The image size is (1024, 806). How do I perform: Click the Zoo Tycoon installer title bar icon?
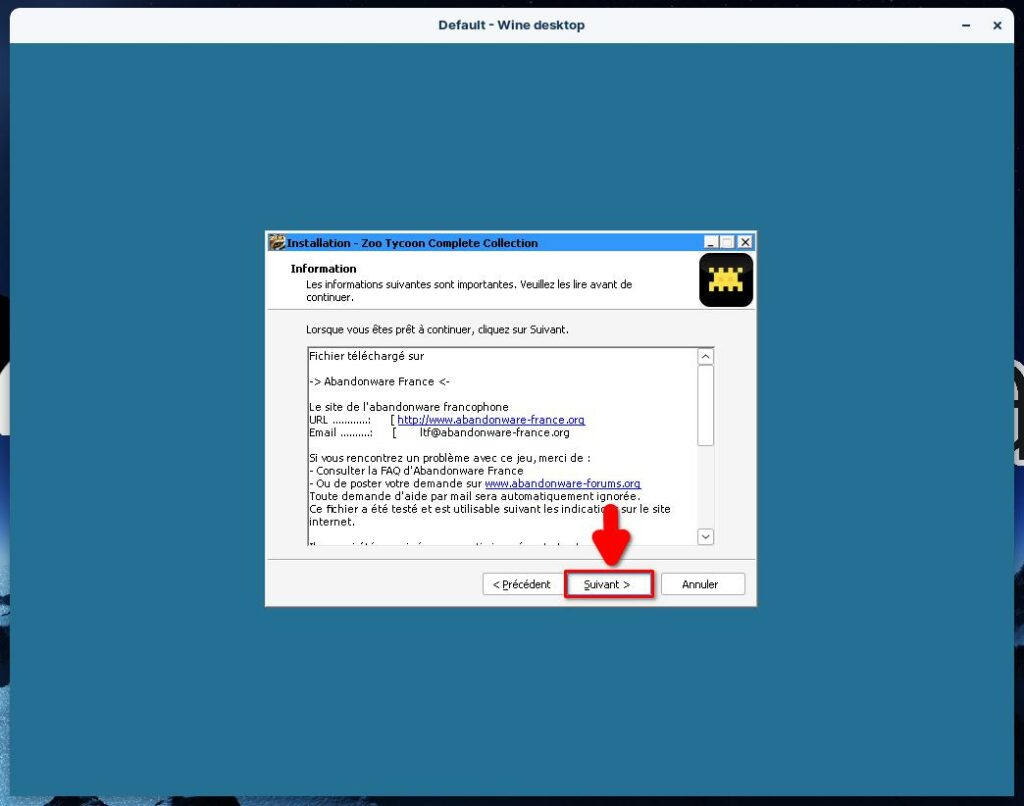click(277, 242)
